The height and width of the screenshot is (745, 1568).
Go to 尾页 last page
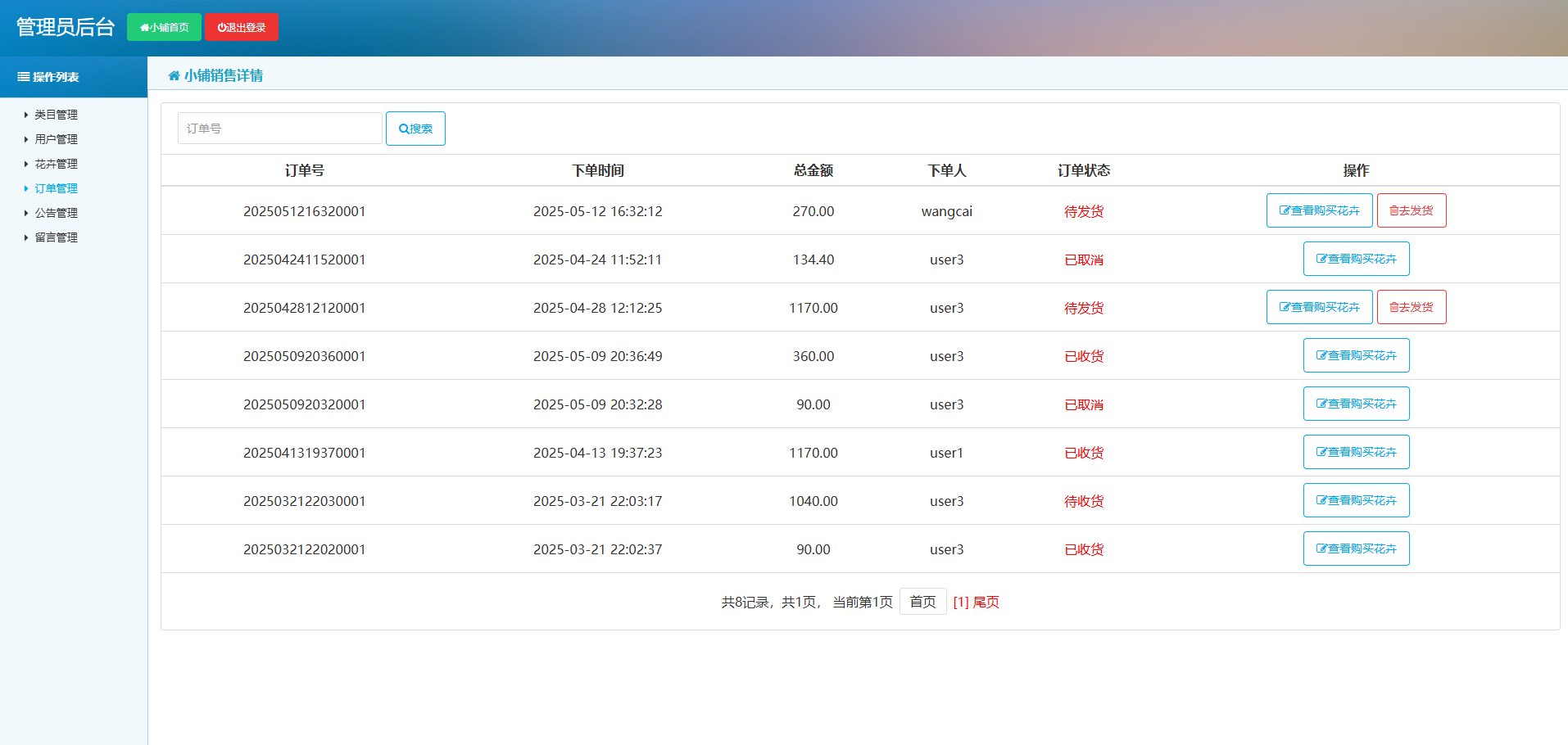tap(986, 603)
